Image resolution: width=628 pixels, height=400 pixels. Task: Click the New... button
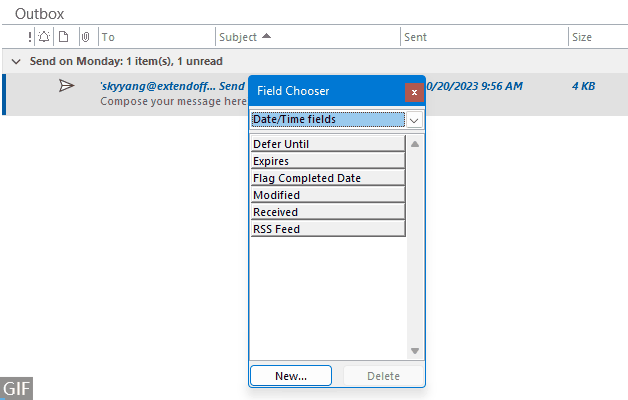tap(291, 376)
